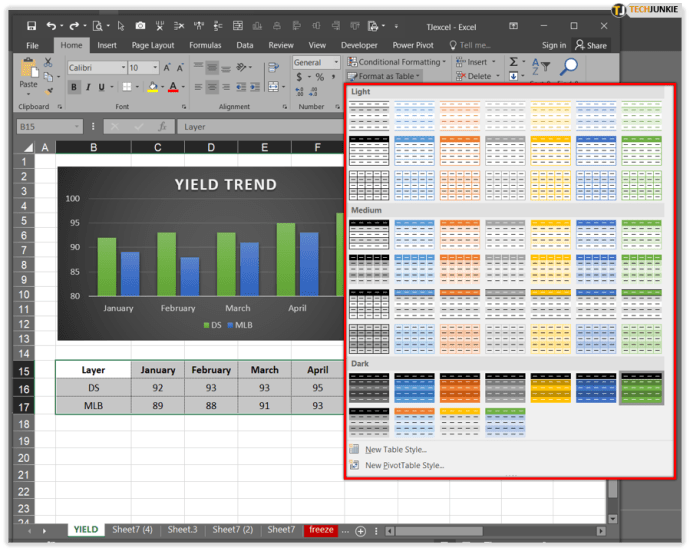Toggle Bold formatting
Image resolution: width=690 pixels, height=551 pixels.
click(x=74, y=87)
